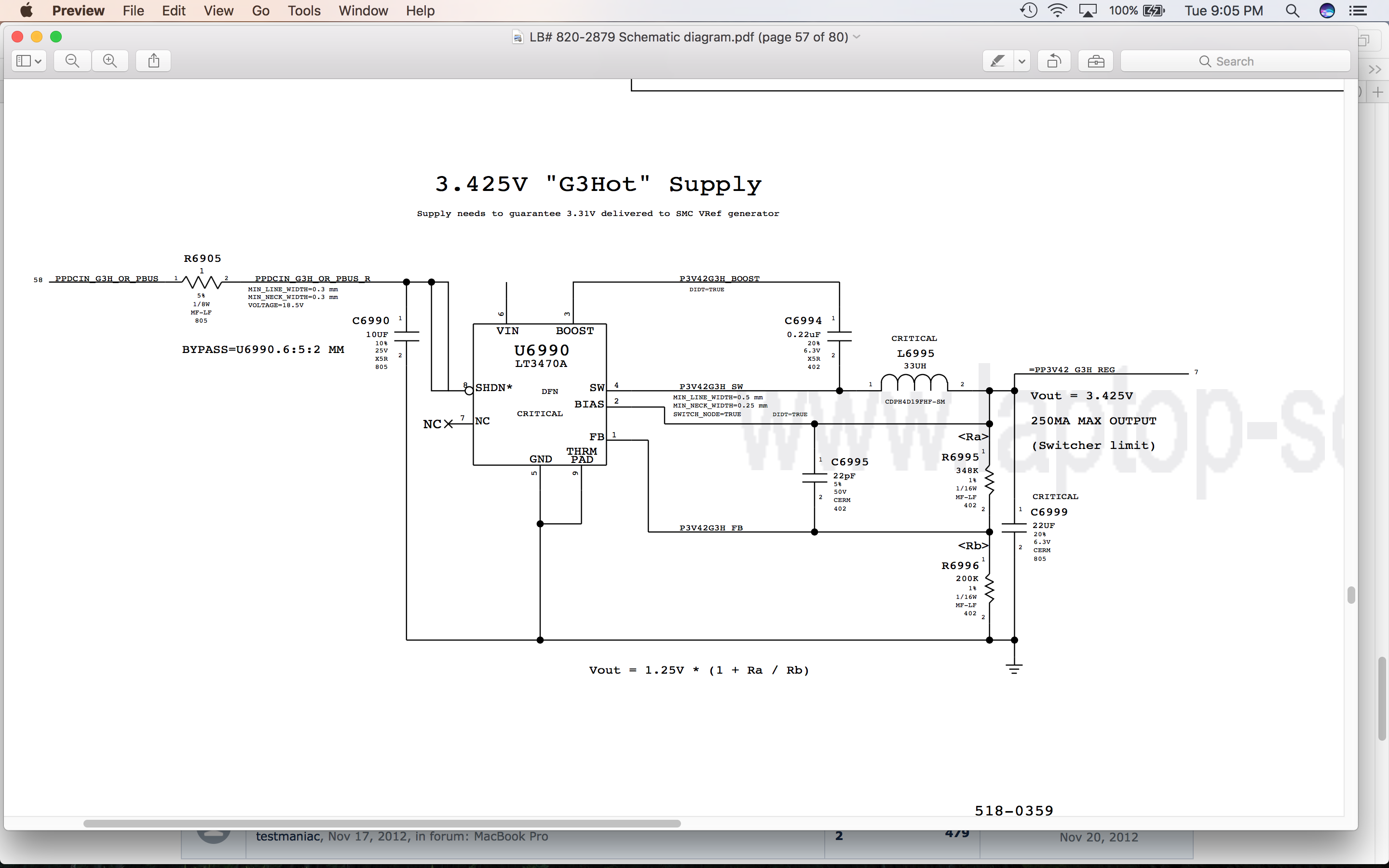Click the horizontal scrollbar of the document
The image size is (1389, 868).
381,823
